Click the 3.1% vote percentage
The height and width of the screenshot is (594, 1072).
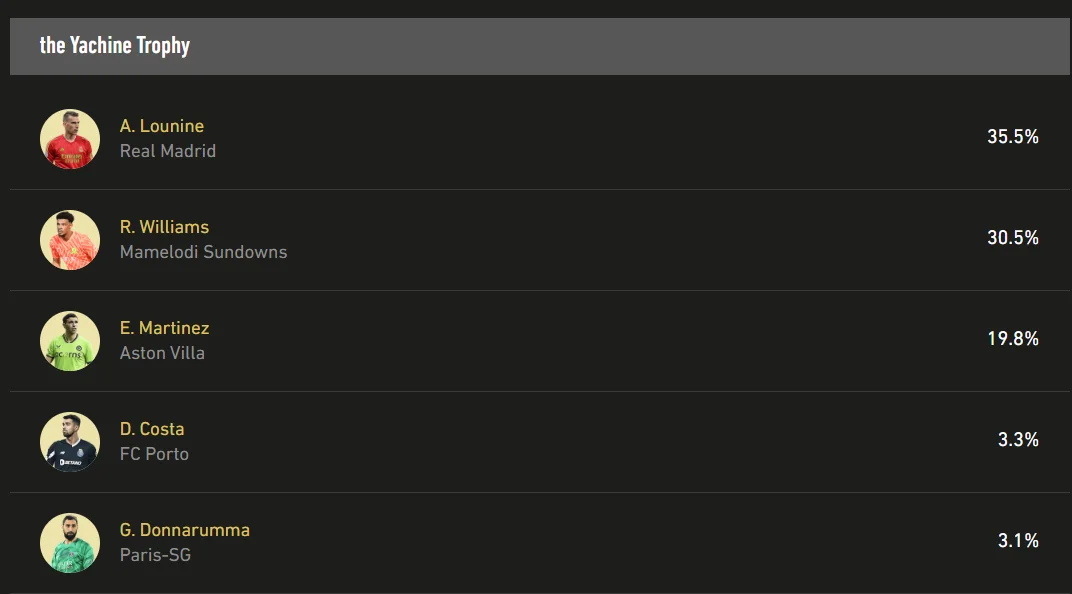(x=1018, y=541)
